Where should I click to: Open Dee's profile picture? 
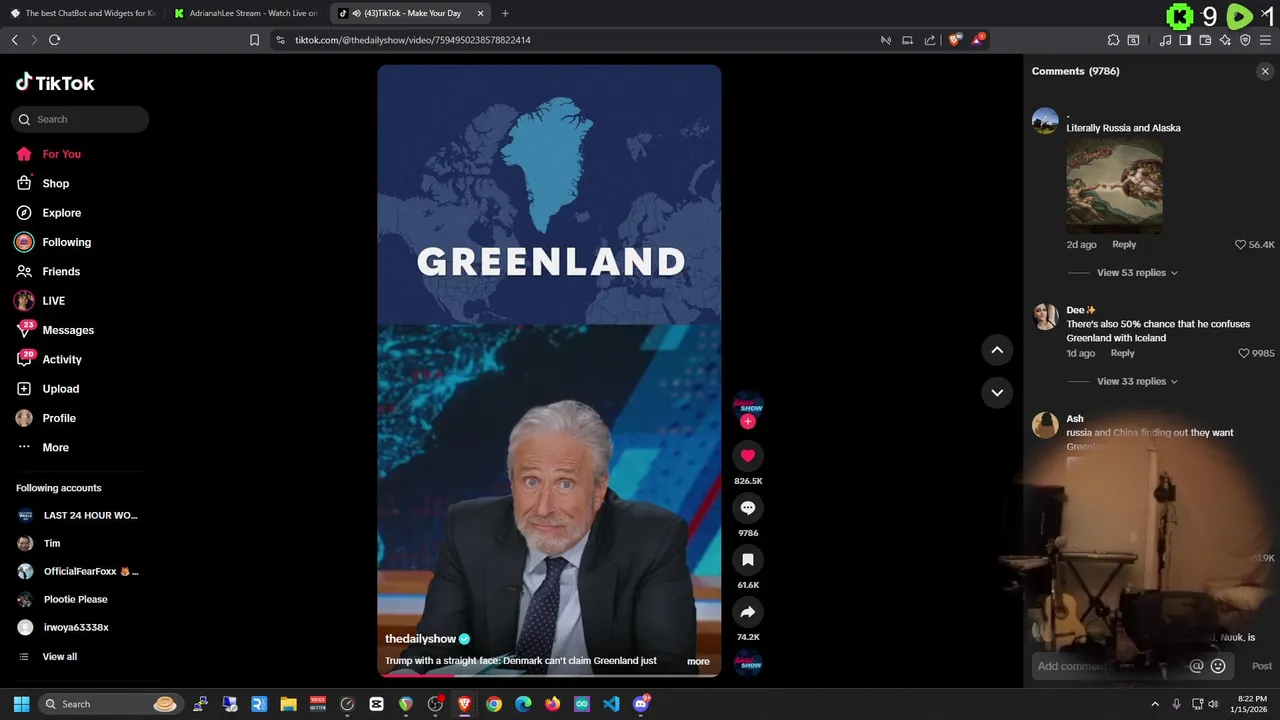tap(1045, 316)
